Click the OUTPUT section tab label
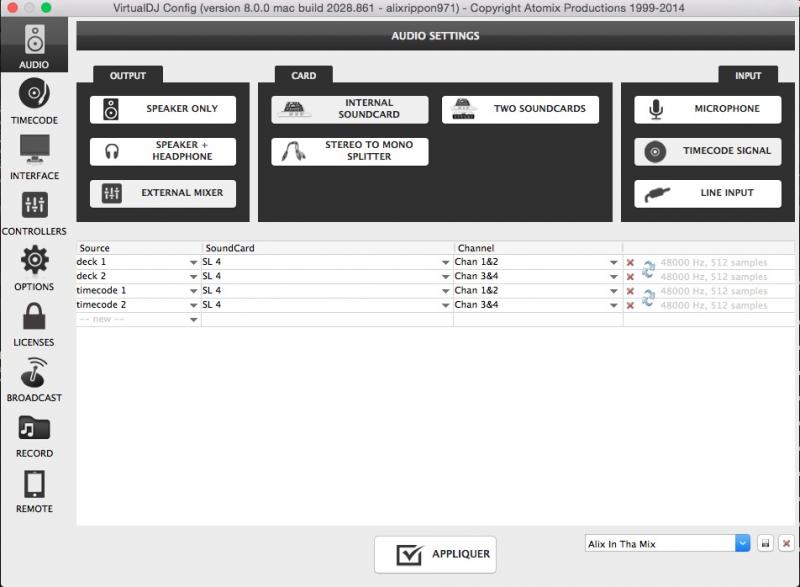This screenshot has width=800, height=587. tap(128, 75)
